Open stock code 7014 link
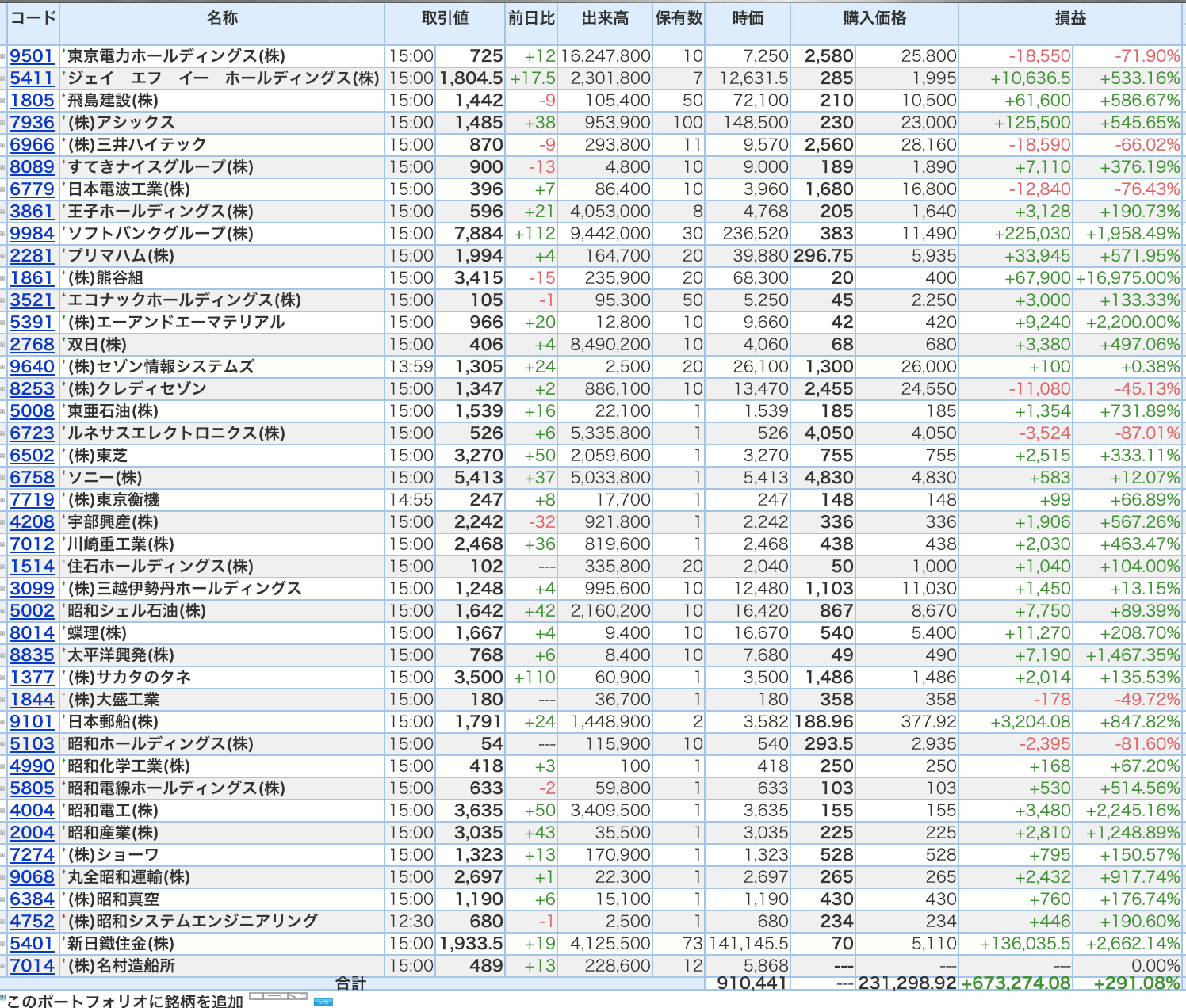The height and width of the screenshot is (1008, 1186). (x=32, y=966)
